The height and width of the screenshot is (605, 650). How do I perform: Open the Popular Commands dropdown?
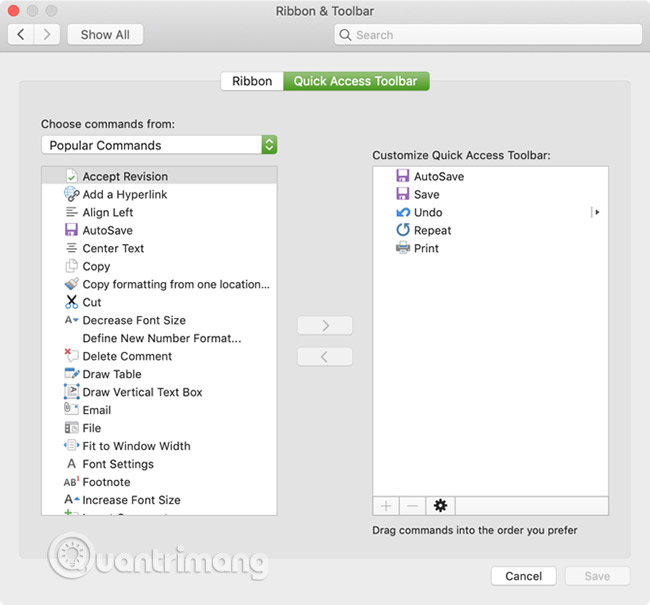point(159,145)
